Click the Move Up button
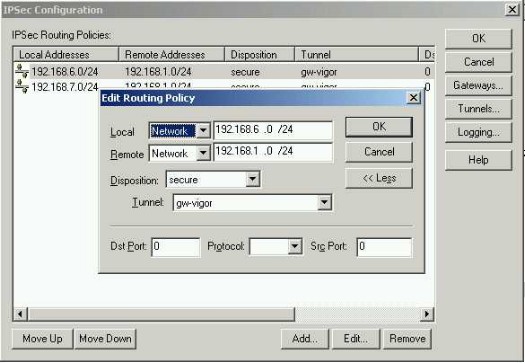Viewport: 525px width, 363px height. pos(43,339)
